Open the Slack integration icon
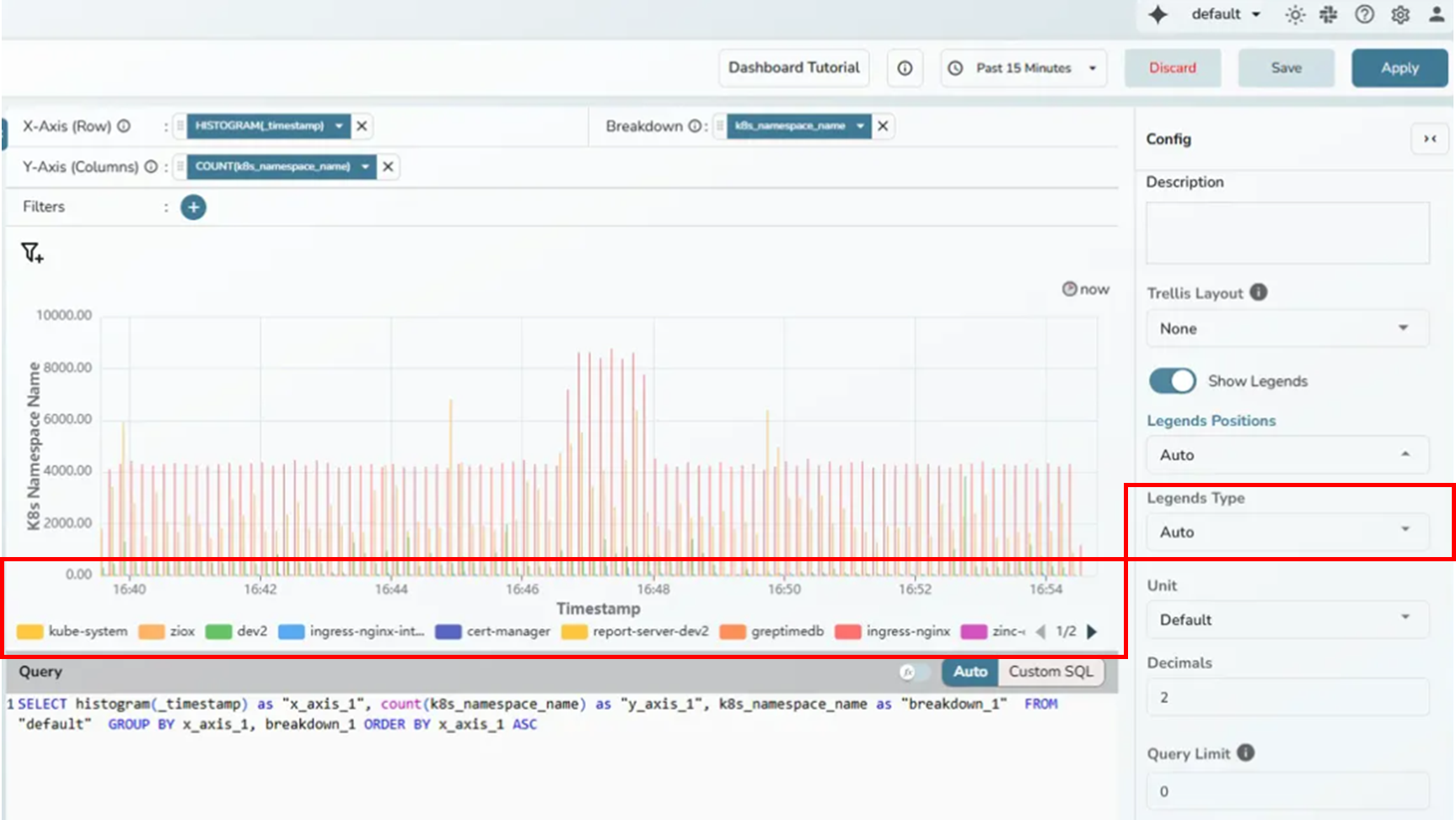This screenshot has width=1456, height=820. [x=1328, y=14]
